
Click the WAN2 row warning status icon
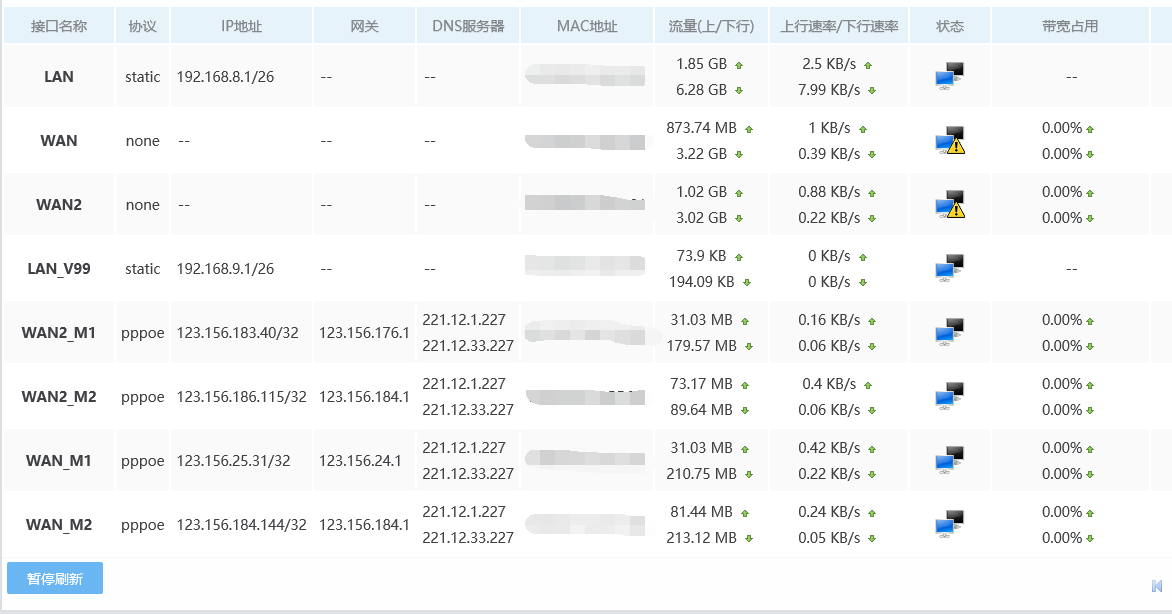(x=950, y=204)
